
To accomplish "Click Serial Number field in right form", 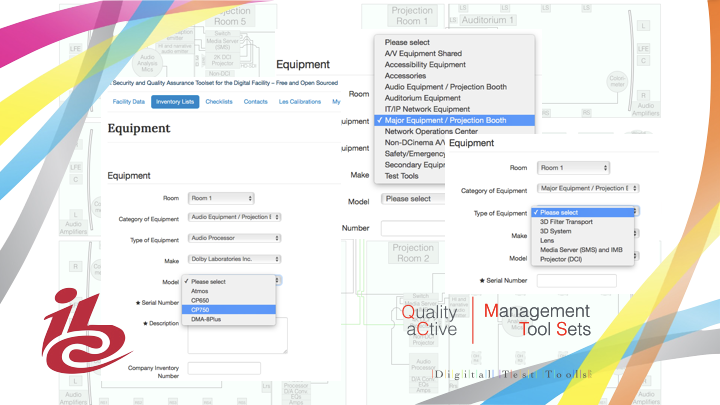I will coord(577,281).
